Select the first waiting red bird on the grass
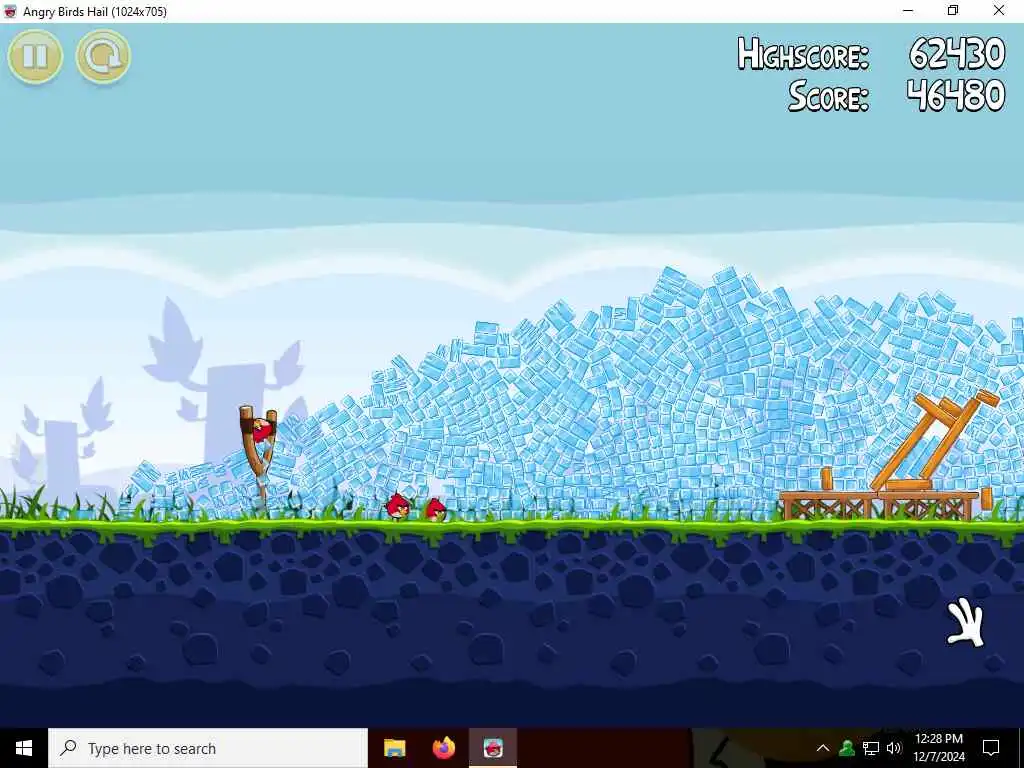1024x768 pixels. click(x=398, y=506)
